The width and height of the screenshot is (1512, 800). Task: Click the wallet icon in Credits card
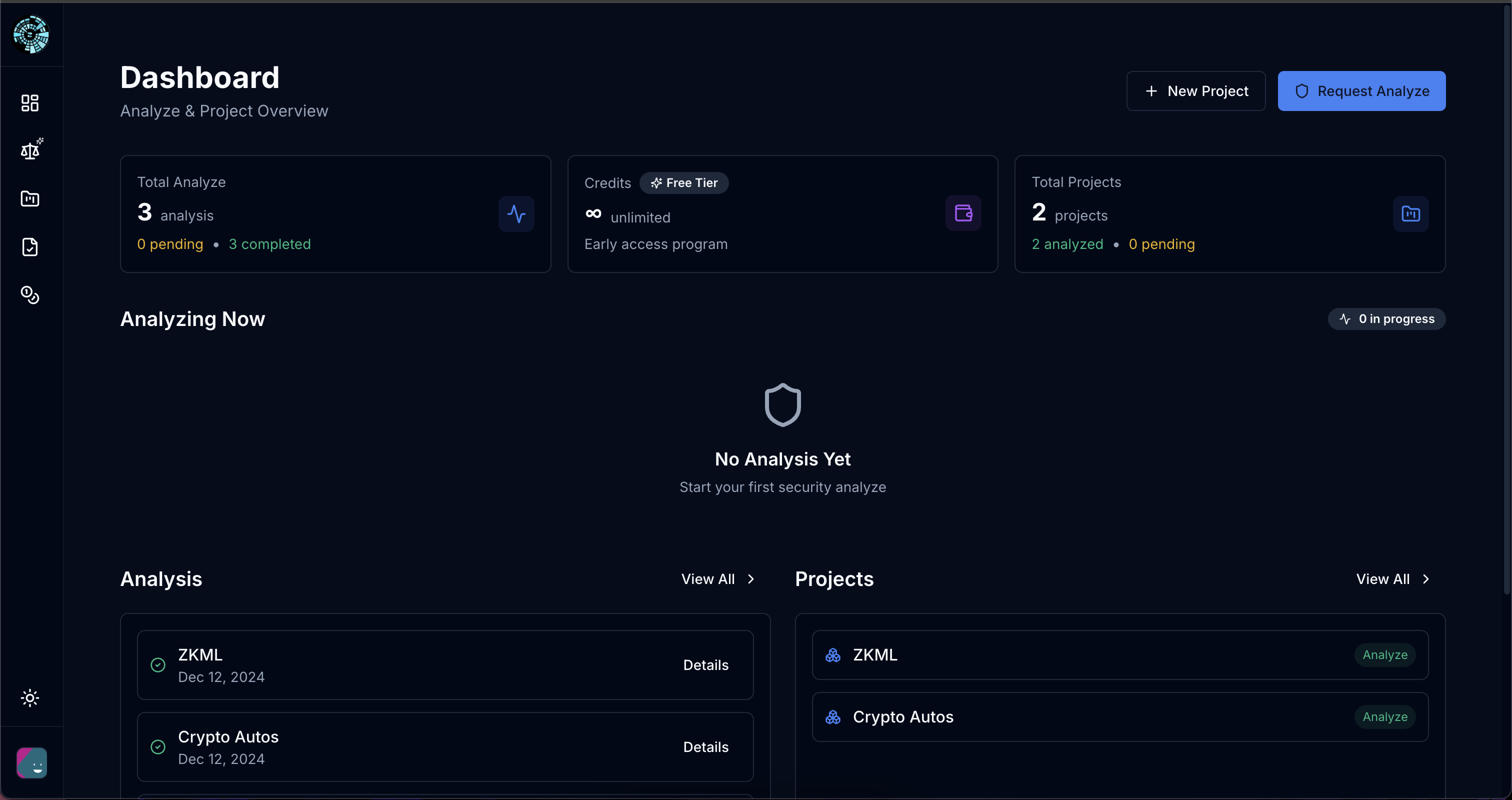(962, 213)
